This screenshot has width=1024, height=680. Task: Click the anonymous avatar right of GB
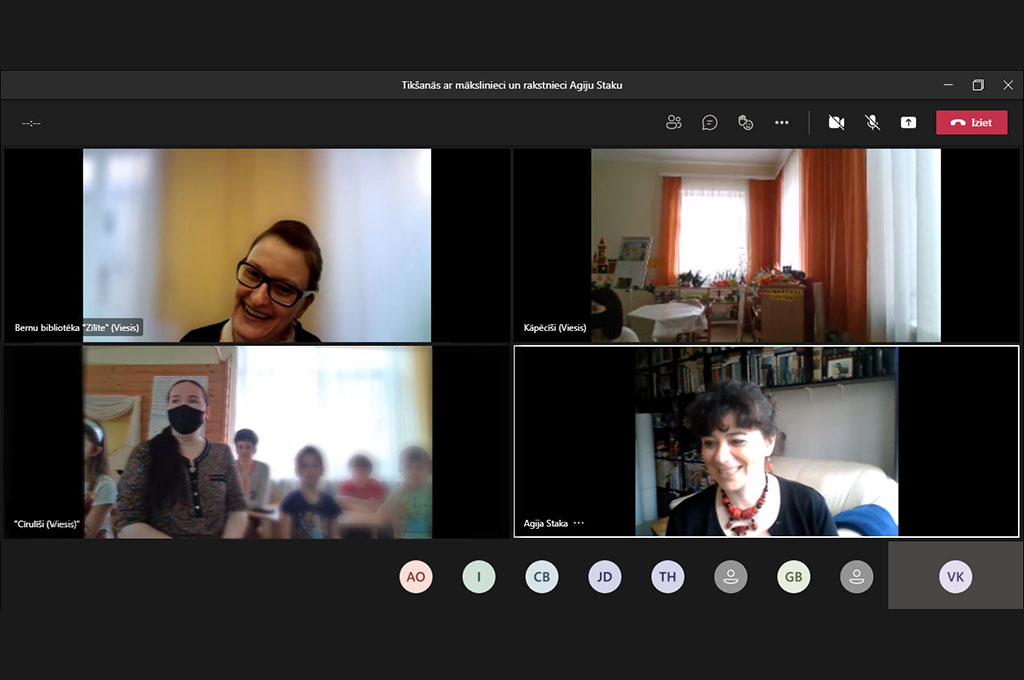(857, 577)
